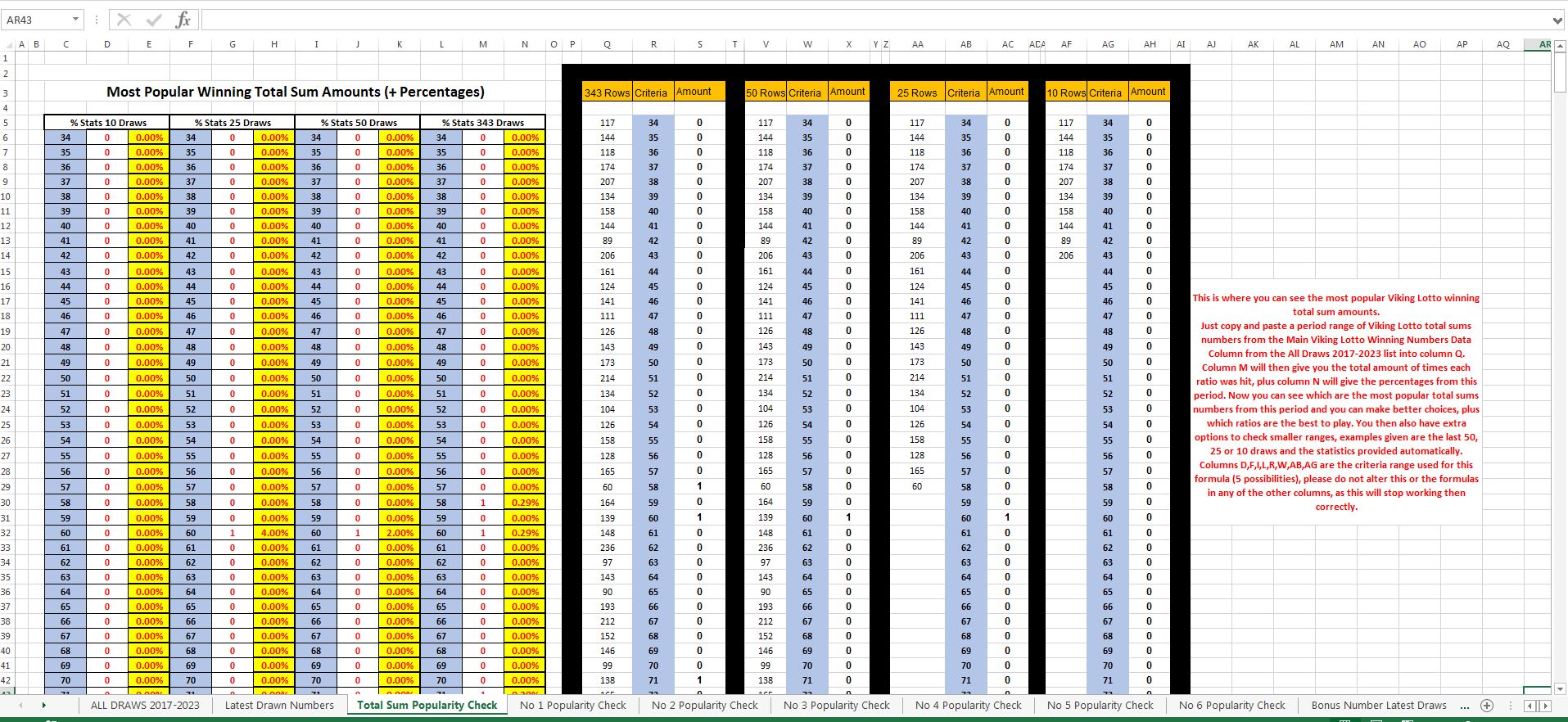Click the % Stats 10 Draws header

click(107, 123)
